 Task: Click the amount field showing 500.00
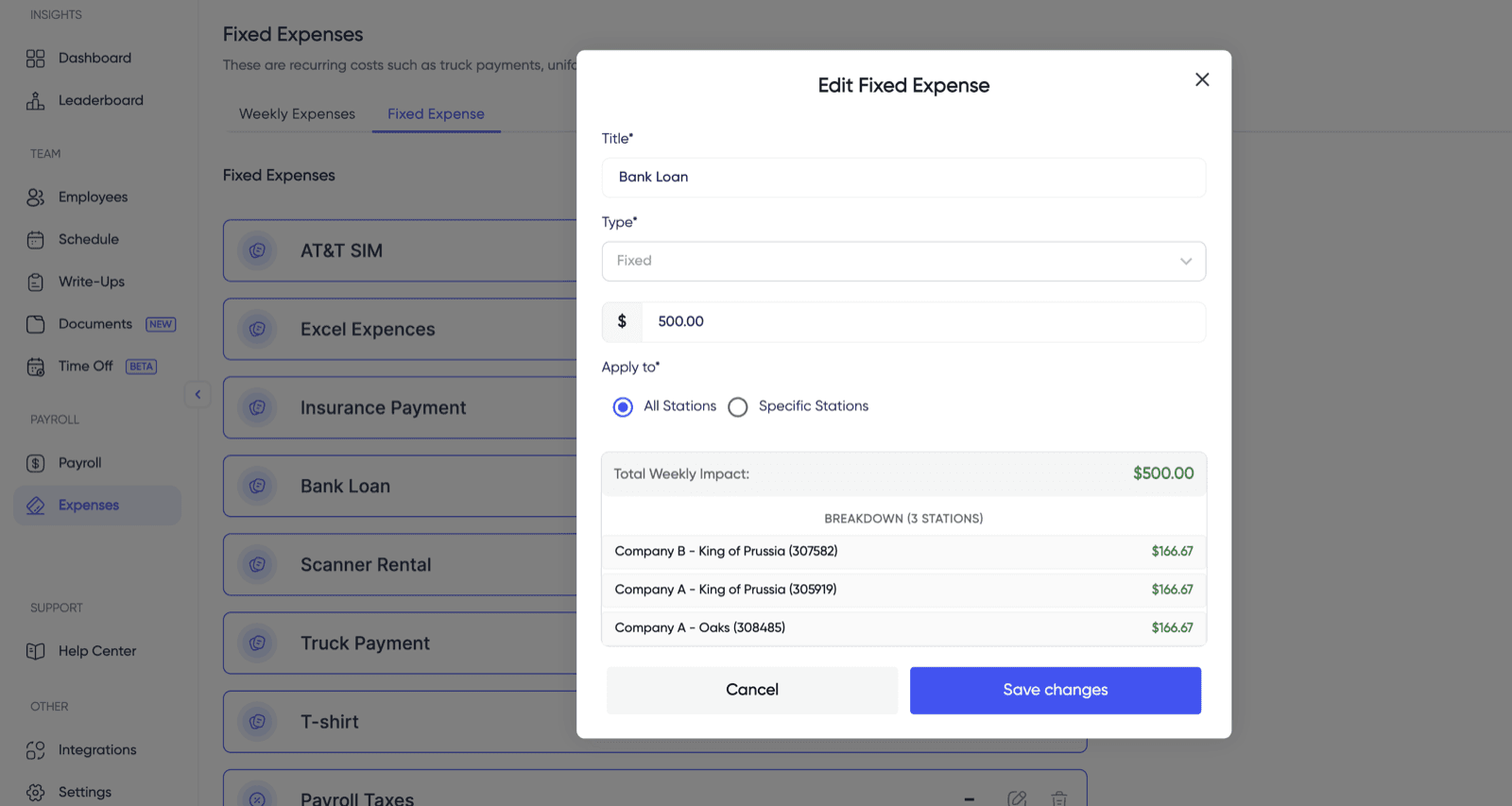click(923, 322)
